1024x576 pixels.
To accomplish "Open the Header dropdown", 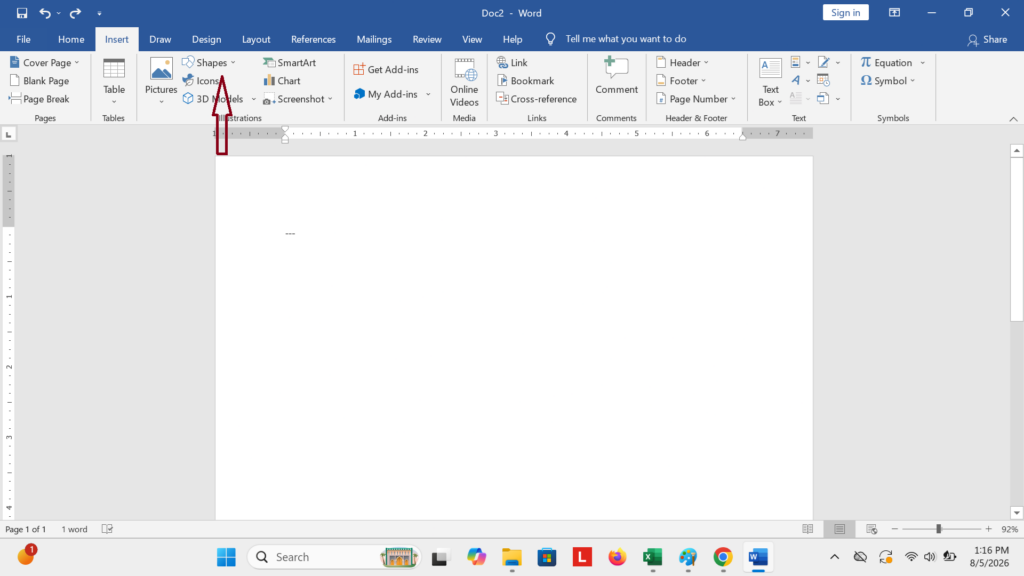I will coord(682,62).
